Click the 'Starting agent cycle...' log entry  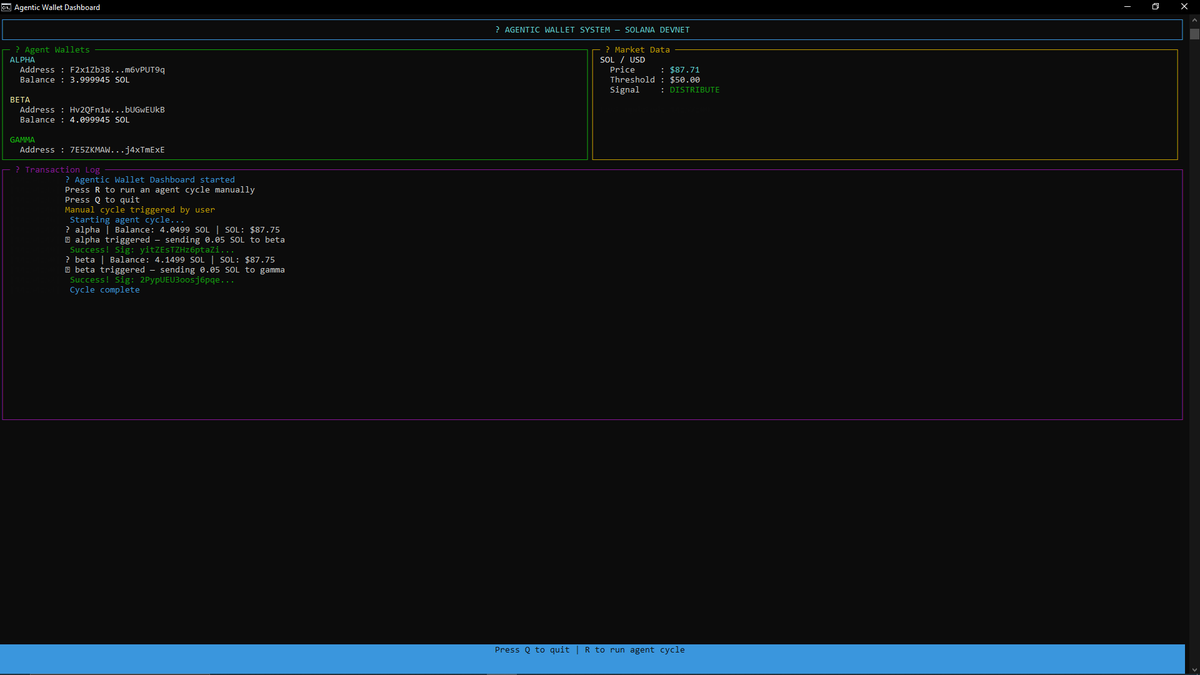pyautogui.click(x=127, y=220)
